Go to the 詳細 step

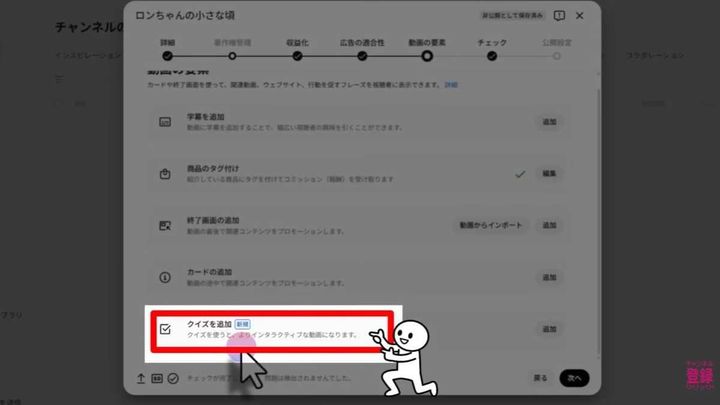tap(168, 56)
